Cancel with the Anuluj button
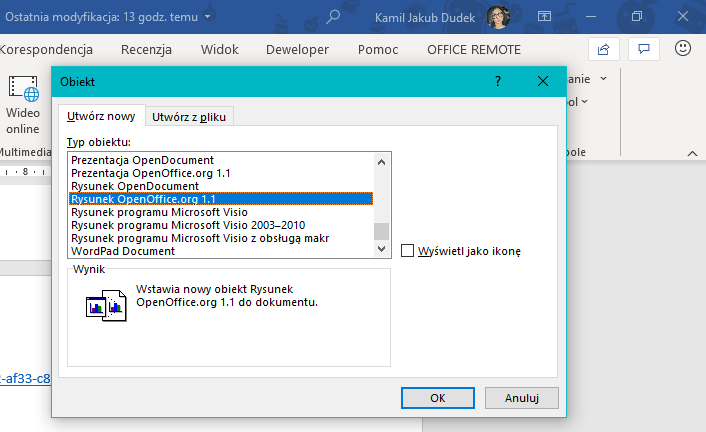 (x=522, y=398)
